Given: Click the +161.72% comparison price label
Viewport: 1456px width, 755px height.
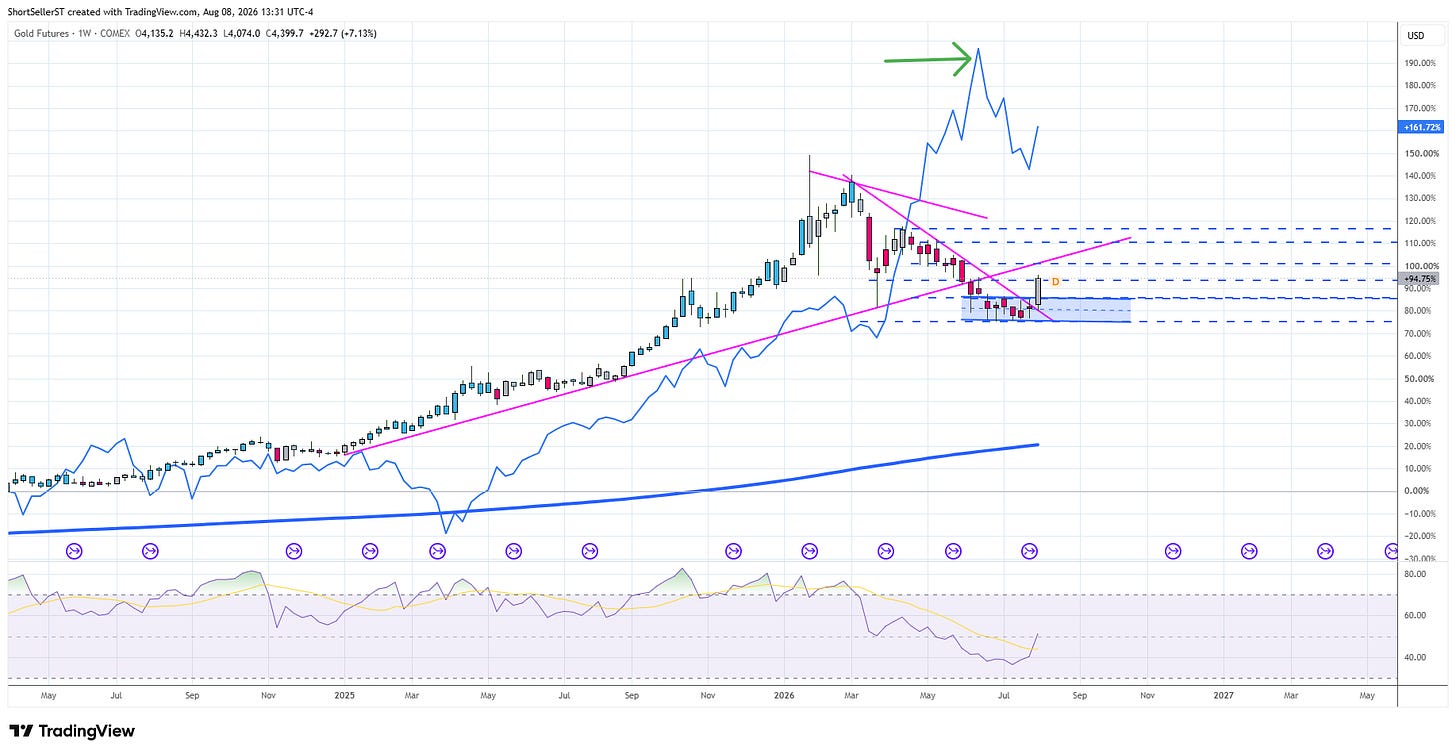Looking at the screenshot, I should (1421, 127).
